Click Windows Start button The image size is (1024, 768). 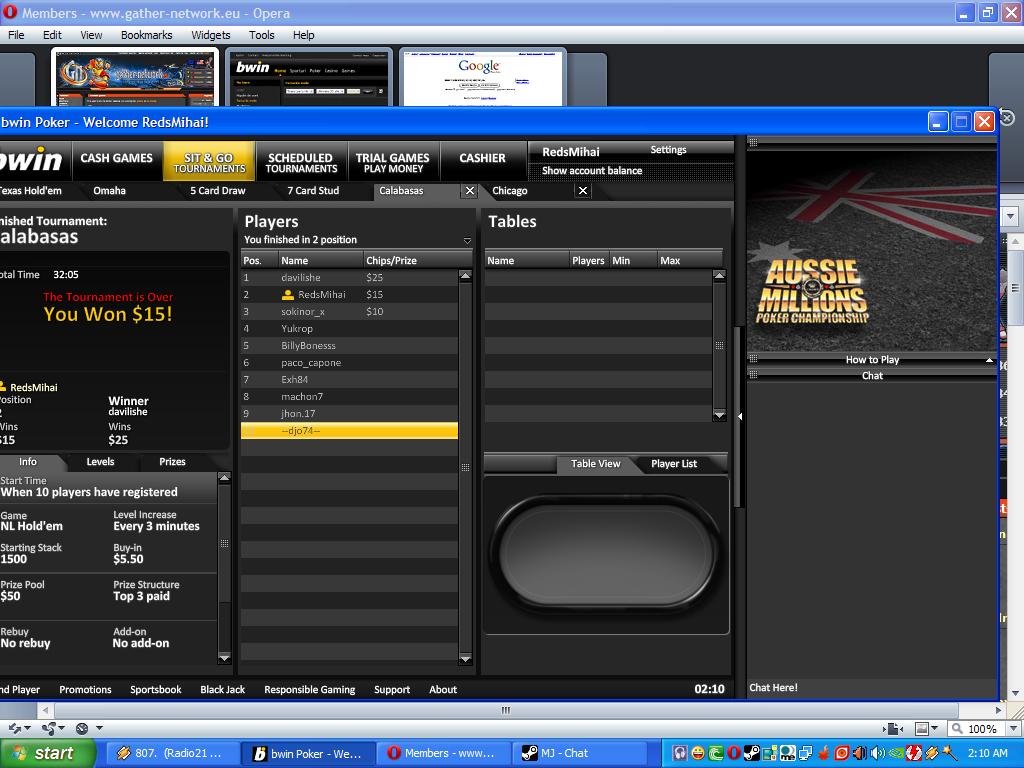point(47,753)
